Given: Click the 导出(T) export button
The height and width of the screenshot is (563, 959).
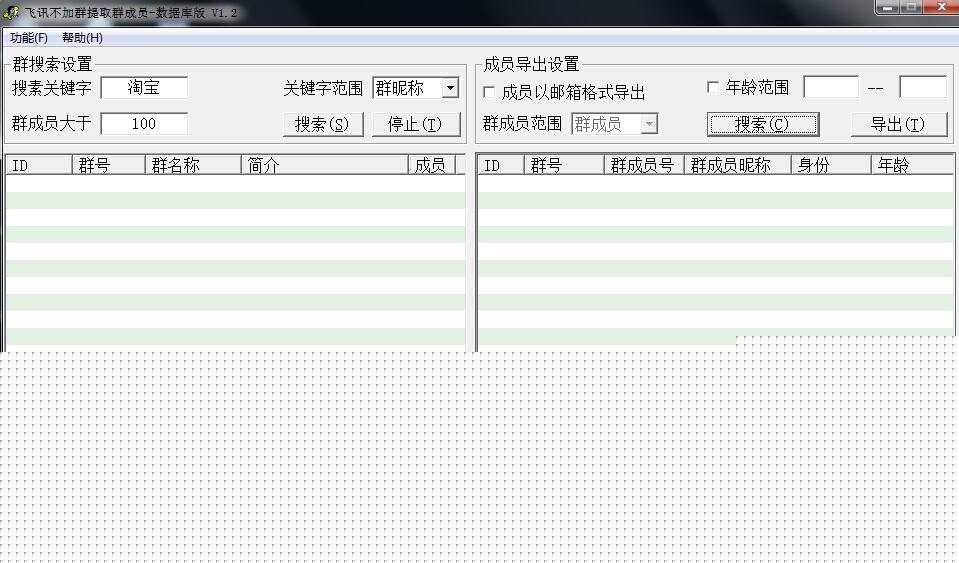Looking at the screenshot, I should tap(898, 125).
